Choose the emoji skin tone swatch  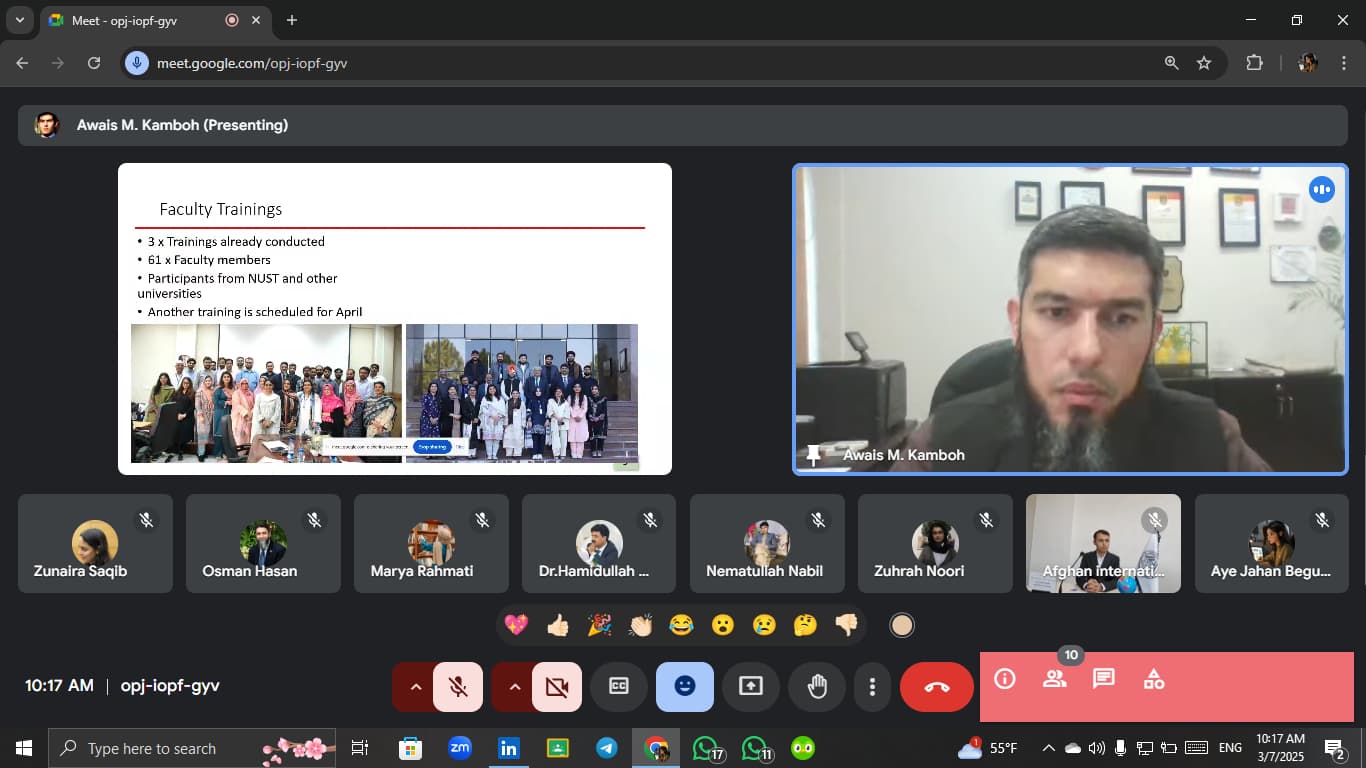pyautogui.click(x=902, y=625)
